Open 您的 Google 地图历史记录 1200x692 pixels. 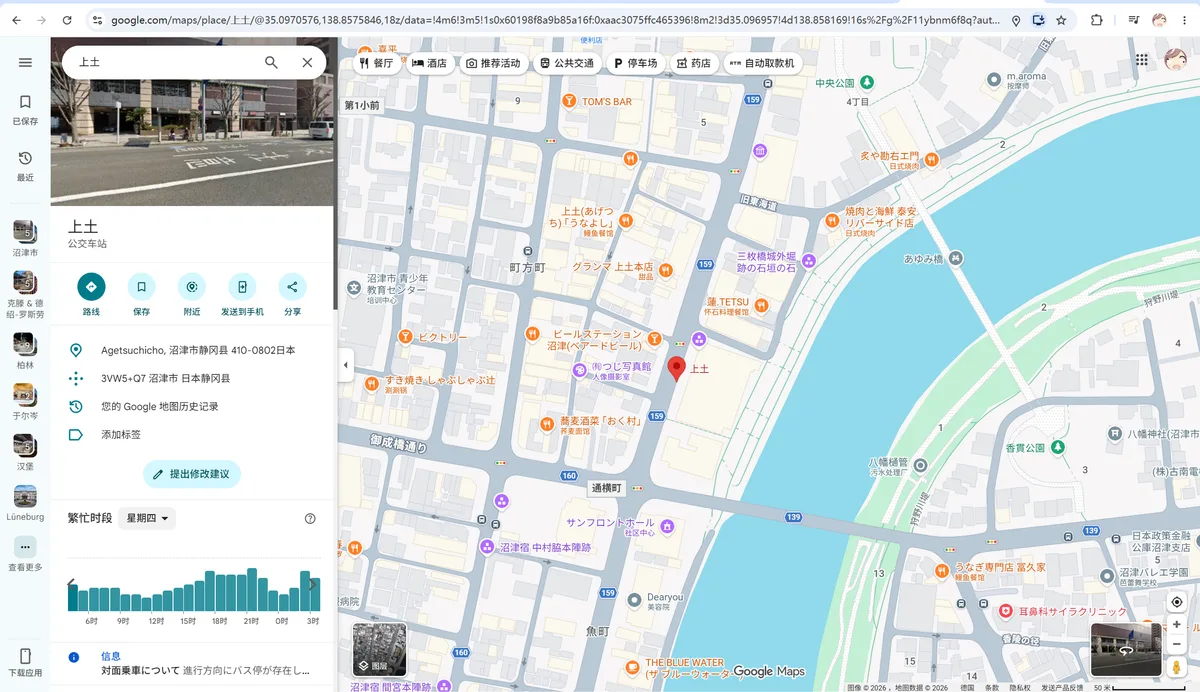(192, 407)
